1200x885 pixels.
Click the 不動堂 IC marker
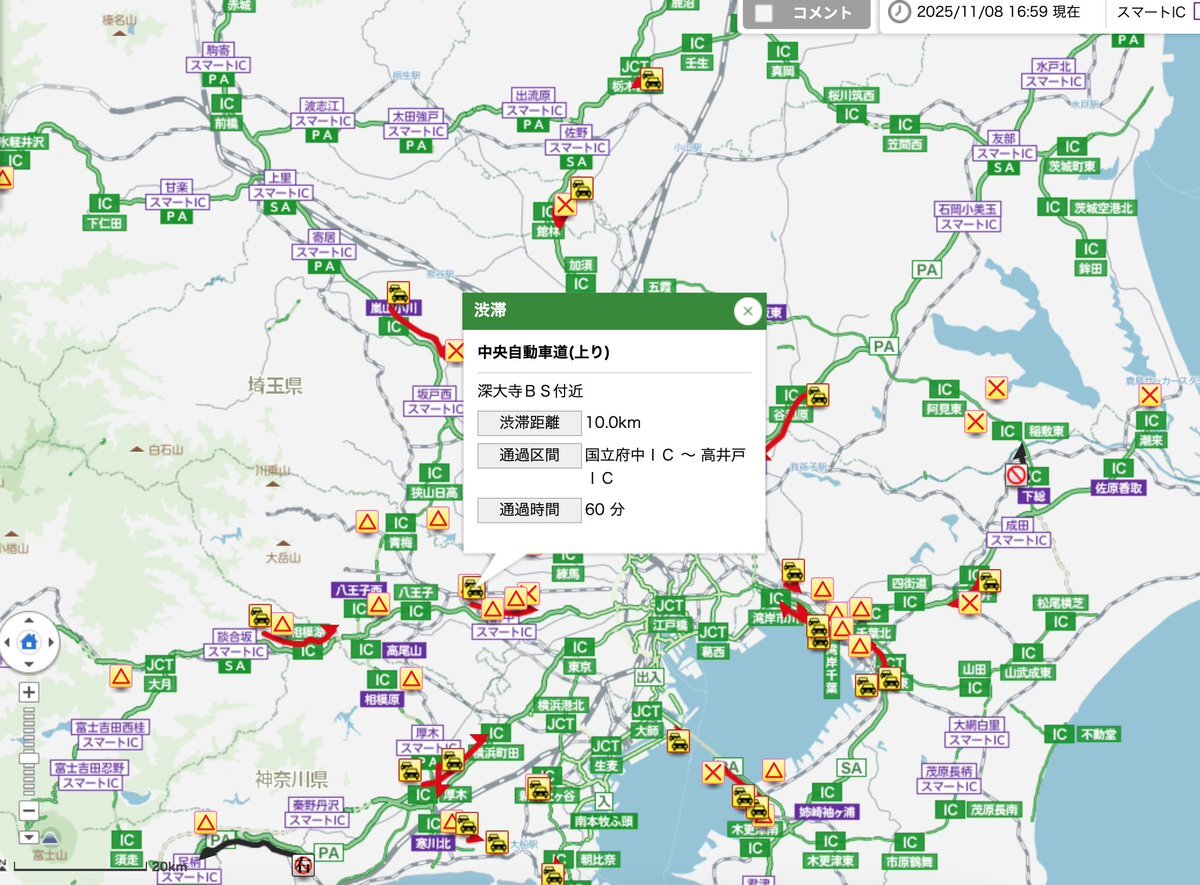pos(1081,735)
